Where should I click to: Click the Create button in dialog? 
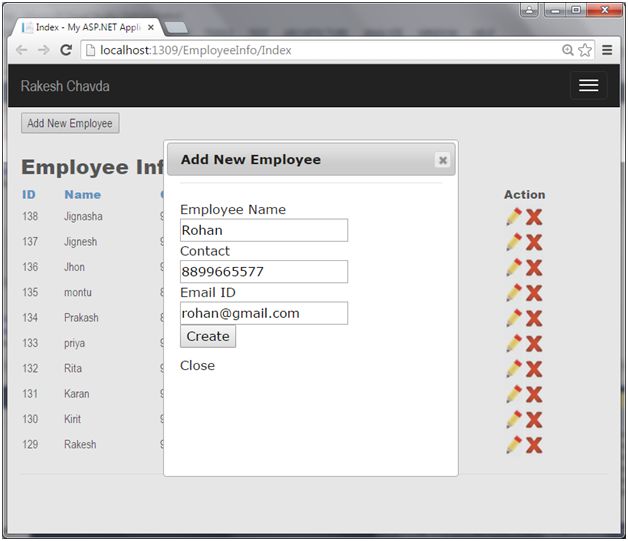[x=208, y=336]
